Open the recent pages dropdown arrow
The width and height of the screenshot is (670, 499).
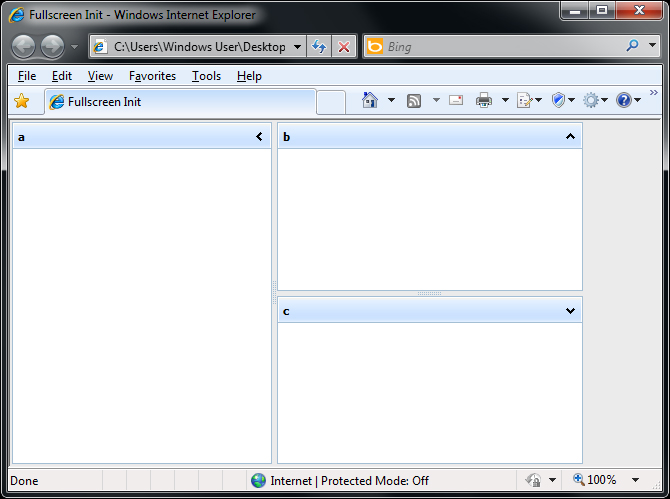(74, 47)
